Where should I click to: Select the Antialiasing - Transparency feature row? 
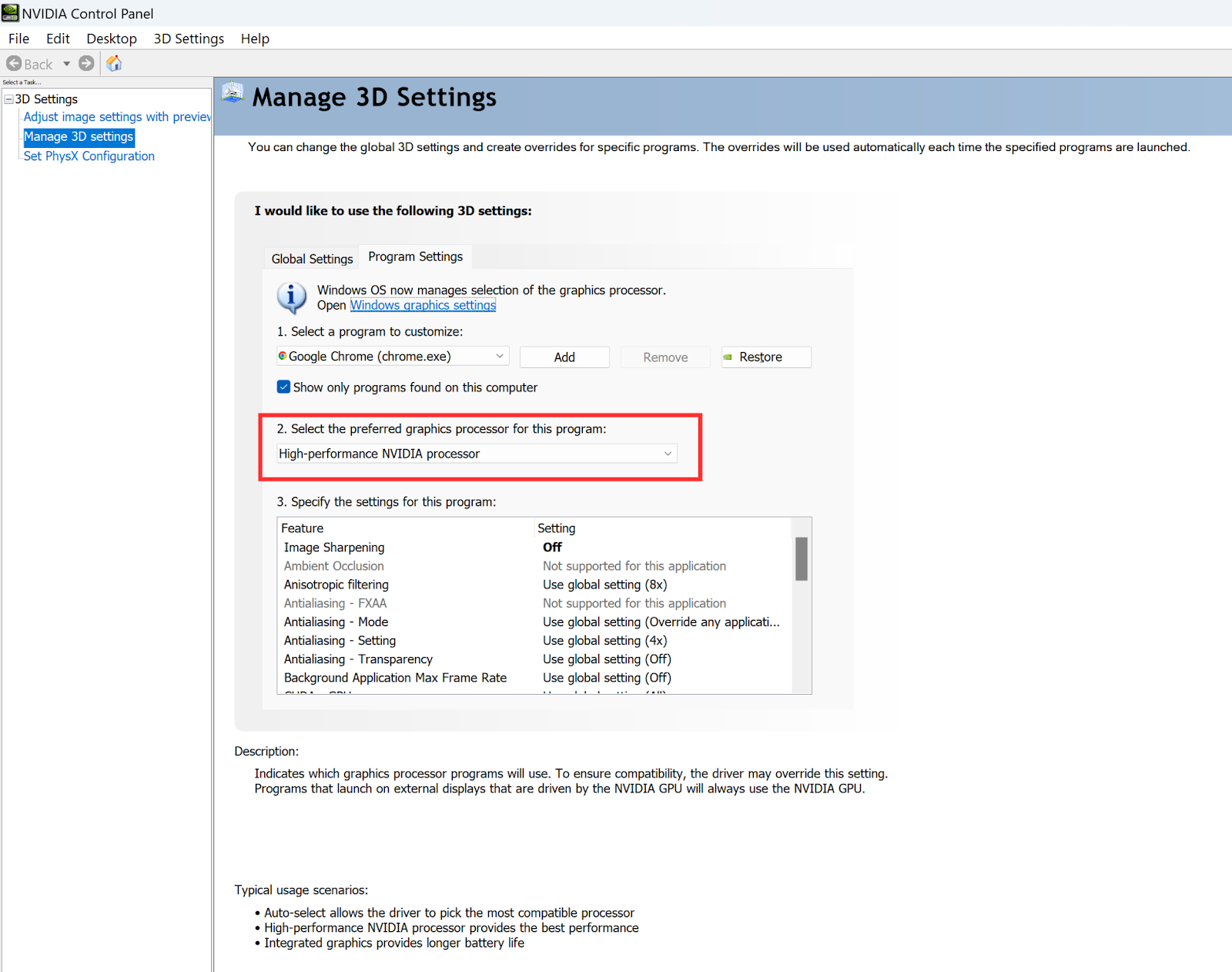point(534,659)
